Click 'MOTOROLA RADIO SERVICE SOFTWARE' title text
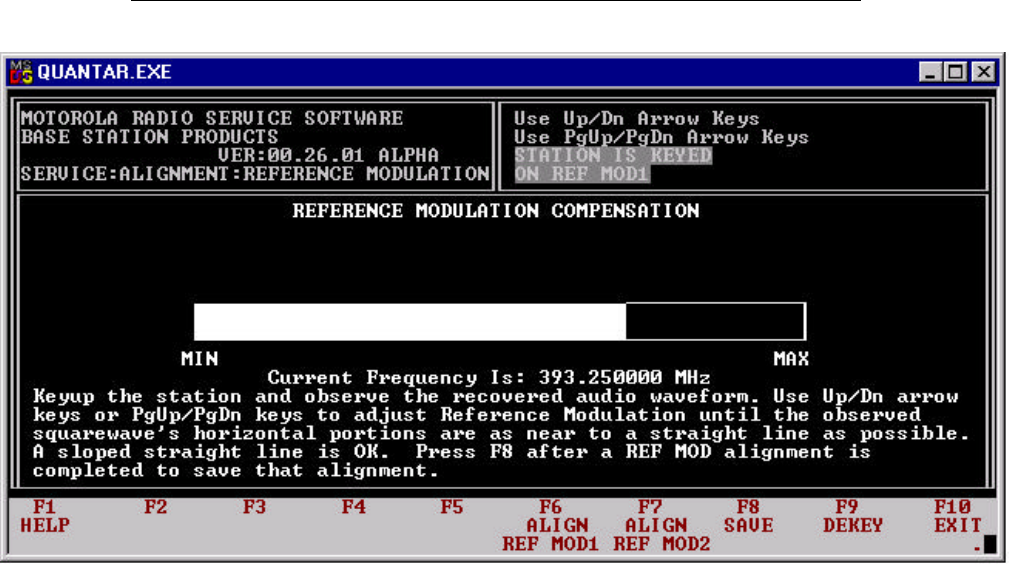The width and height of the screenshot is (1009, 564). tap(212, 118)
